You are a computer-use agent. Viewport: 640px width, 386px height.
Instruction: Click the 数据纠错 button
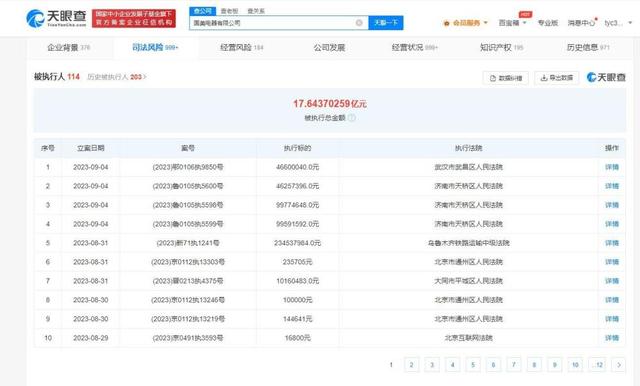pyautogui.click(x=506, y=78)
